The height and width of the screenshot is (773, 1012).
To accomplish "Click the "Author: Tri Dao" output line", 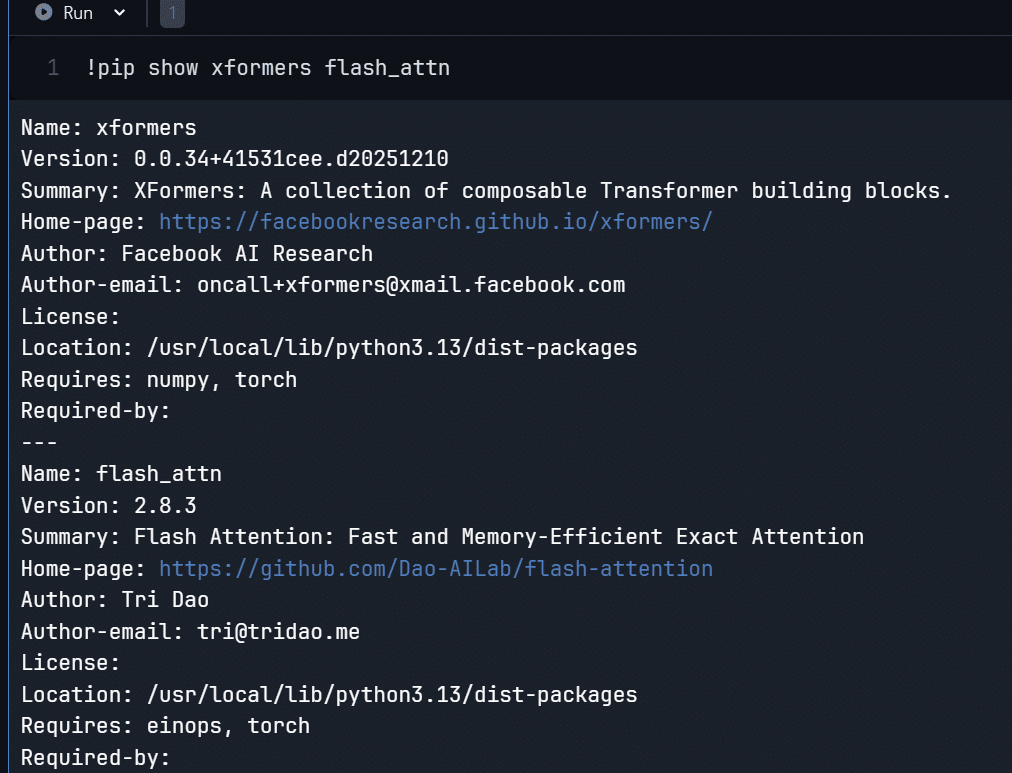I will (x=115, y=600).
